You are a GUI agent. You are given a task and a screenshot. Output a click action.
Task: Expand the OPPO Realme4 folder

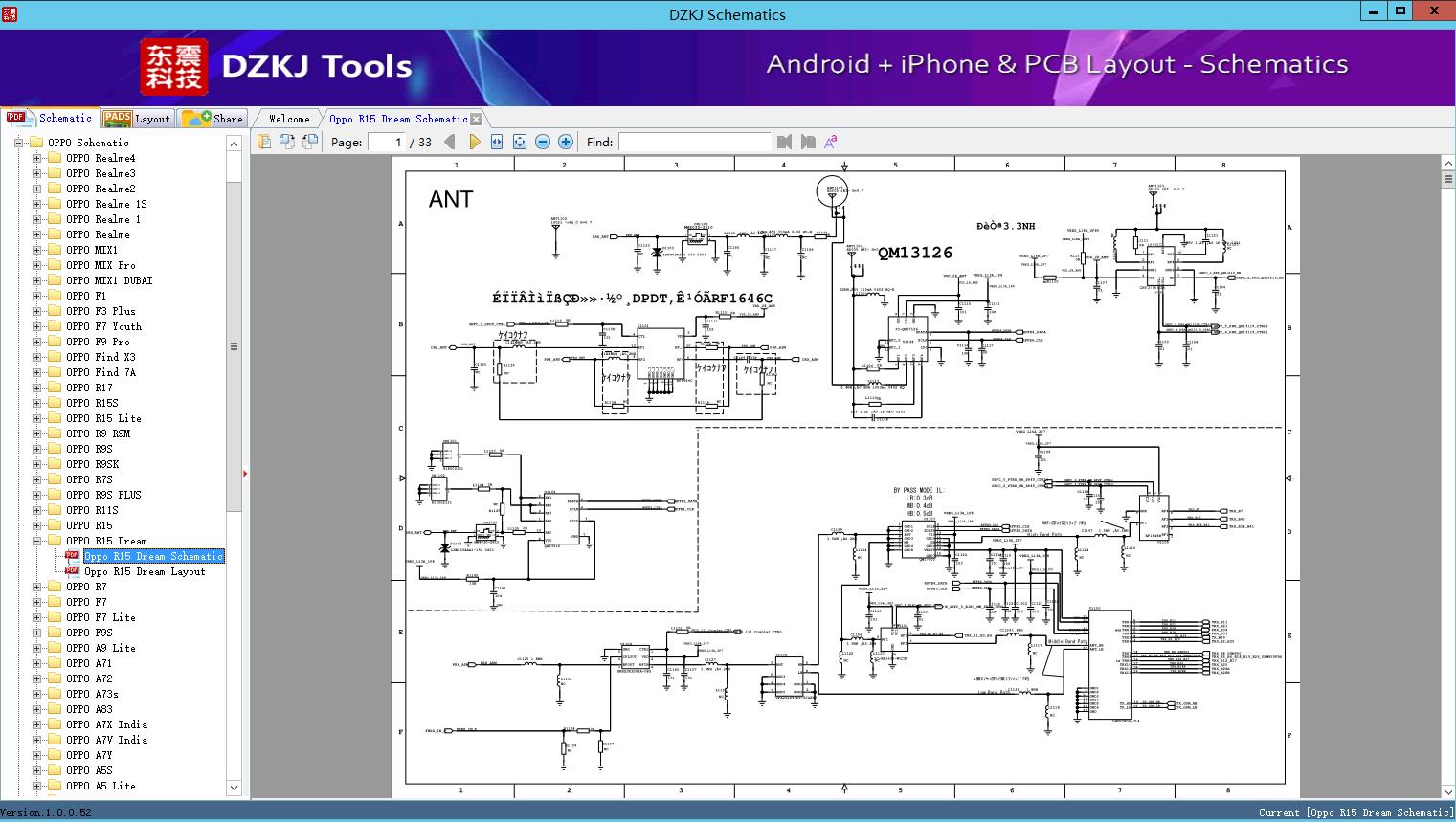pyautogui.click(x=37, y=158)
